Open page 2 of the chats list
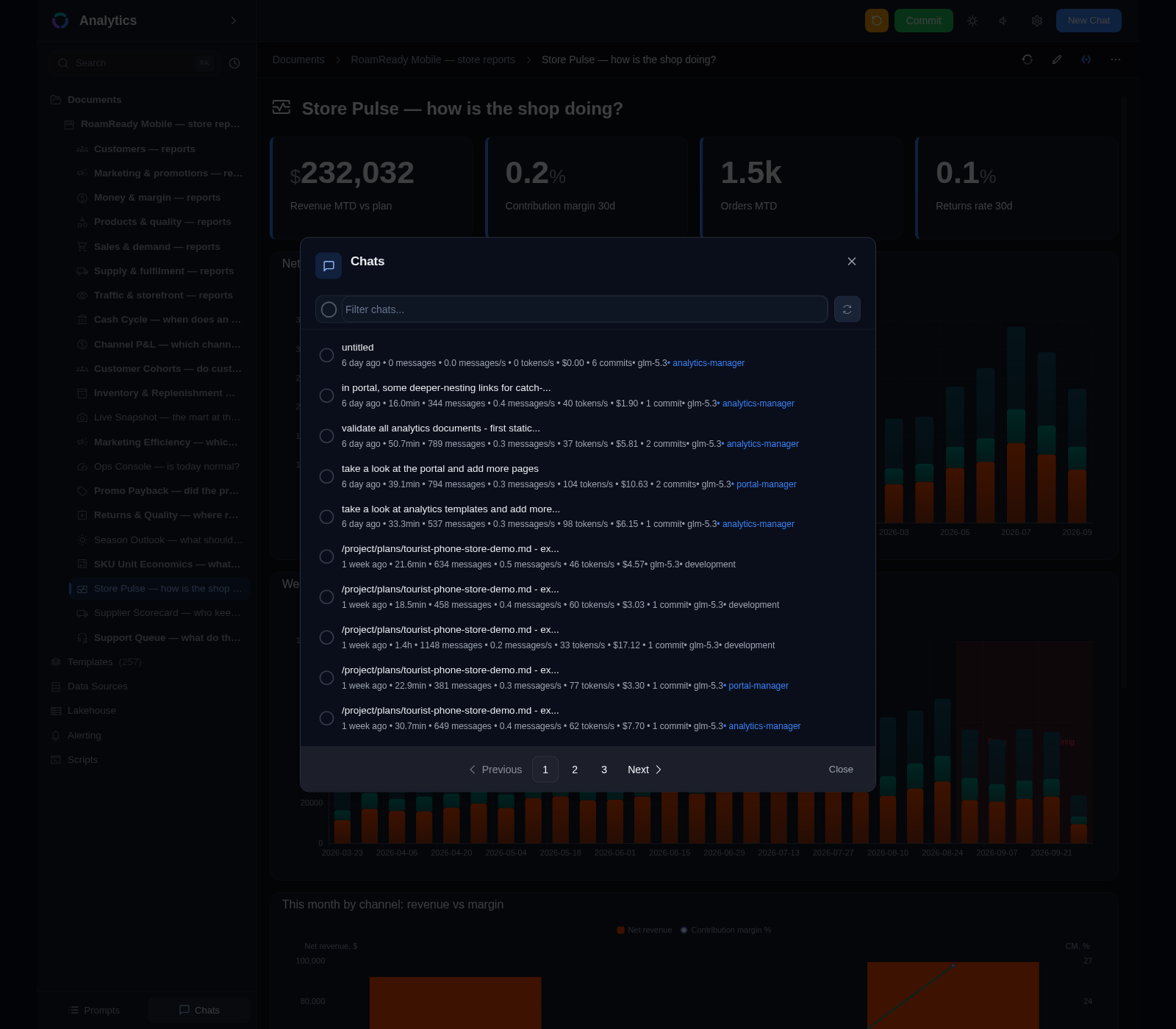Screen dimensions: 1176x1029 tap(575, 770)
